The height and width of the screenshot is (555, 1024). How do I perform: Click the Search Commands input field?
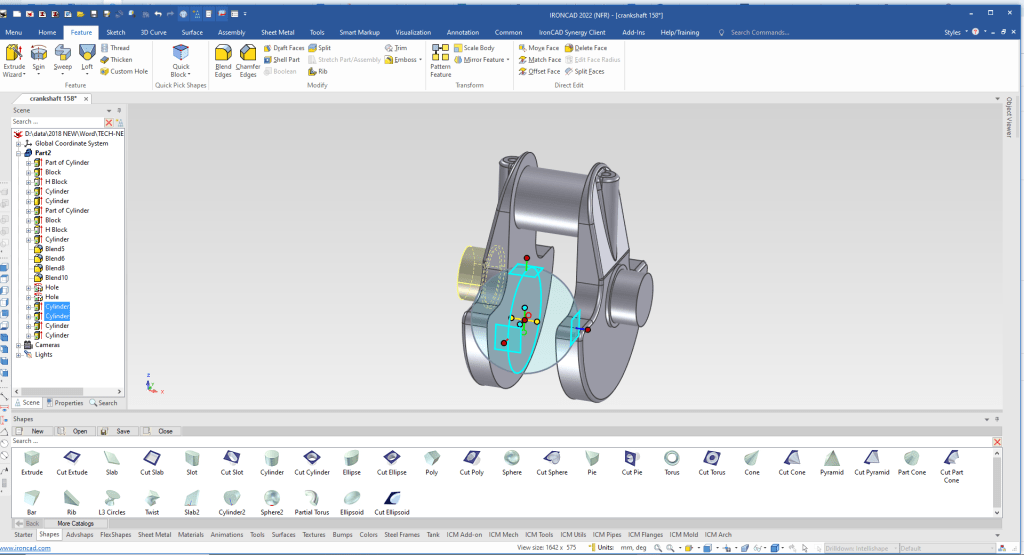770,32
